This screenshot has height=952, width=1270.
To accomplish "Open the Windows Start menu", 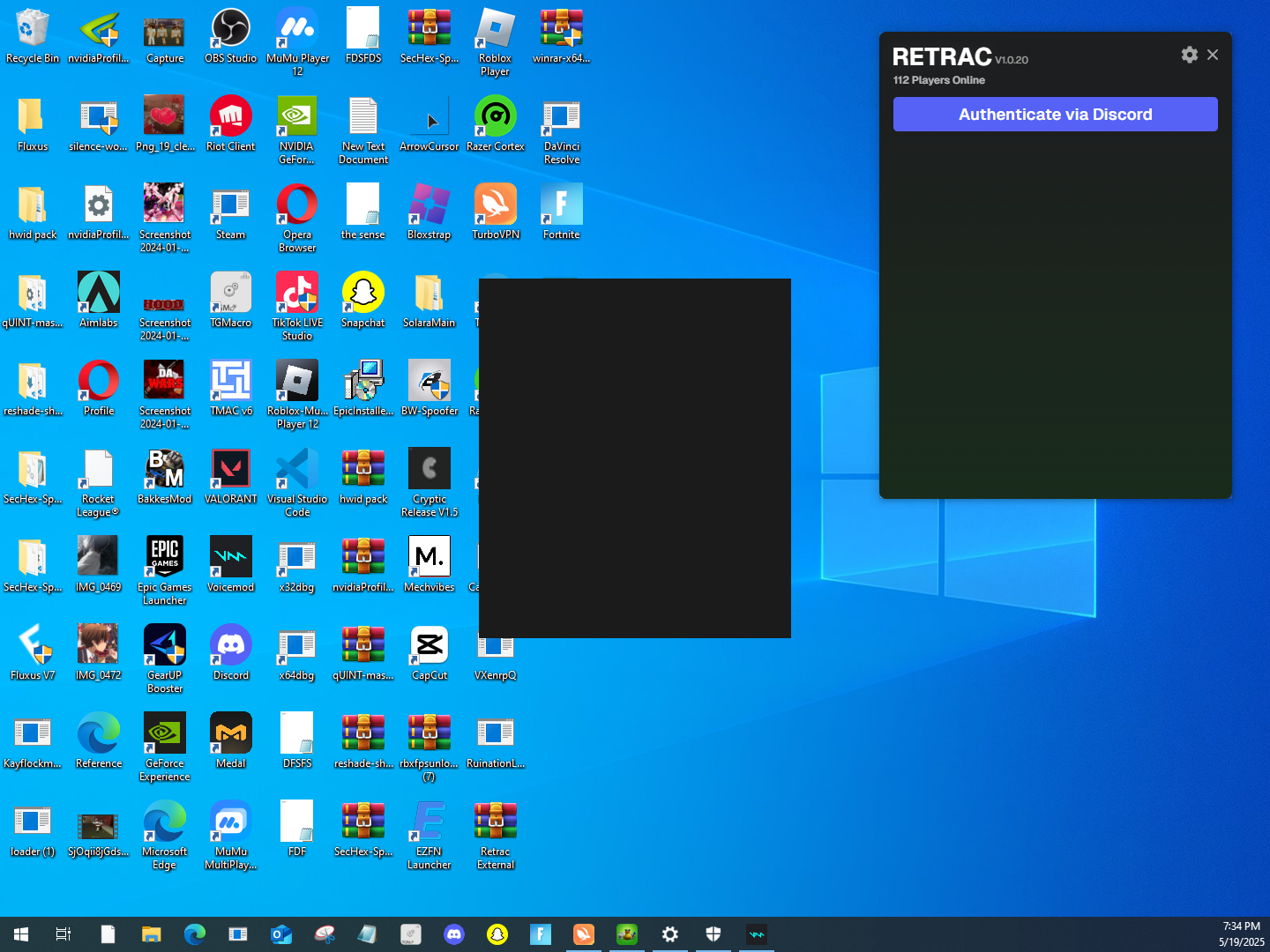I will (21, 934).
